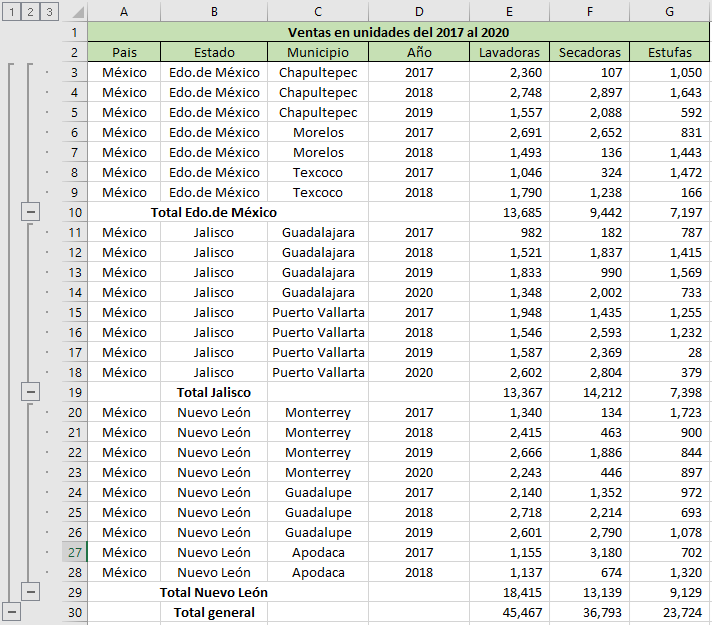
Task: Collapse the Total Nuevo León group
Action: pos(30,592)
